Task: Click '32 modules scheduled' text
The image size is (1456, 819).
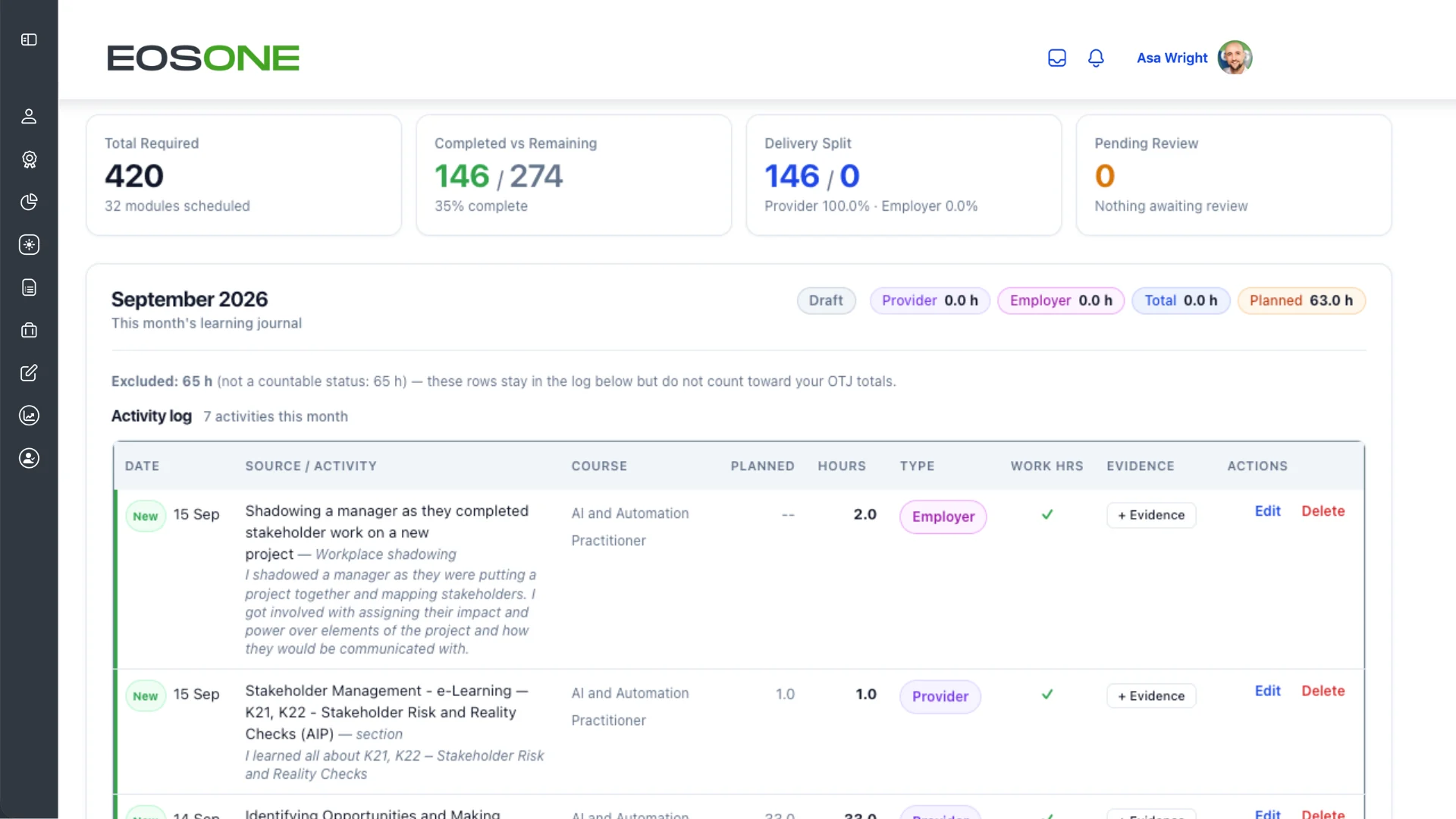Action: pos(177,206)
